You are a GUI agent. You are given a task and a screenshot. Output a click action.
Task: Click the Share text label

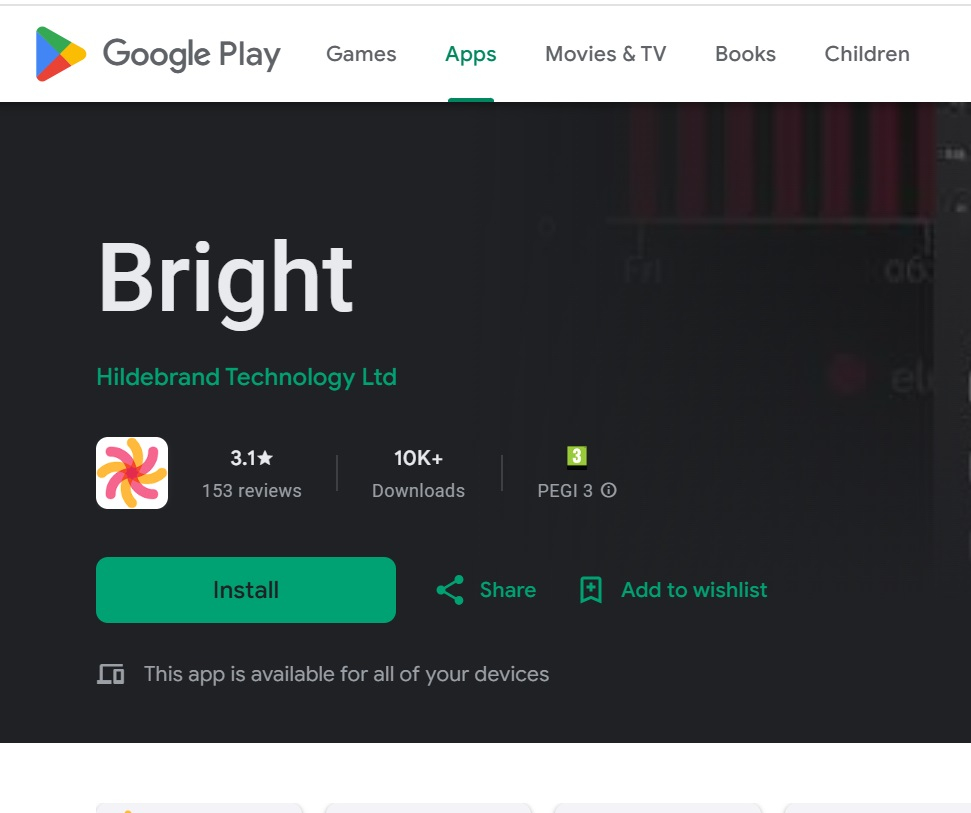508,590
